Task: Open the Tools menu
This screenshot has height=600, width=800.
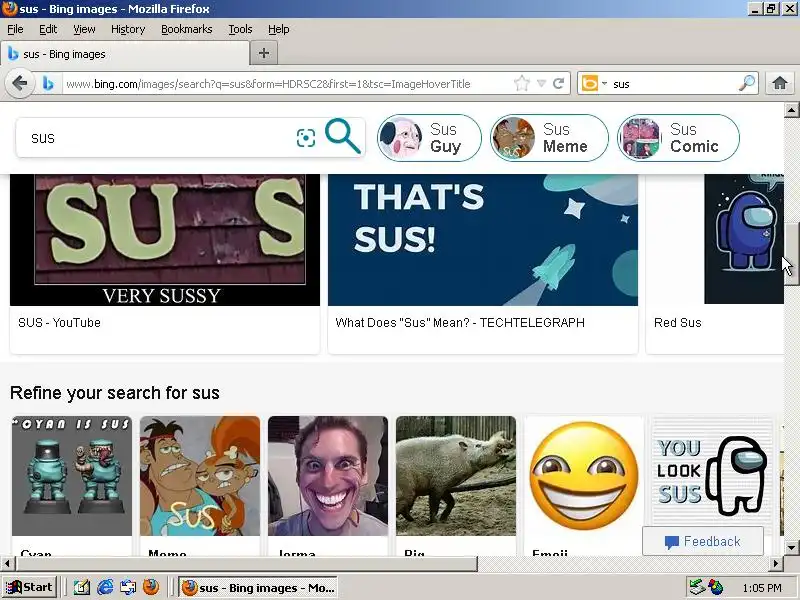Action: (240, 29)
